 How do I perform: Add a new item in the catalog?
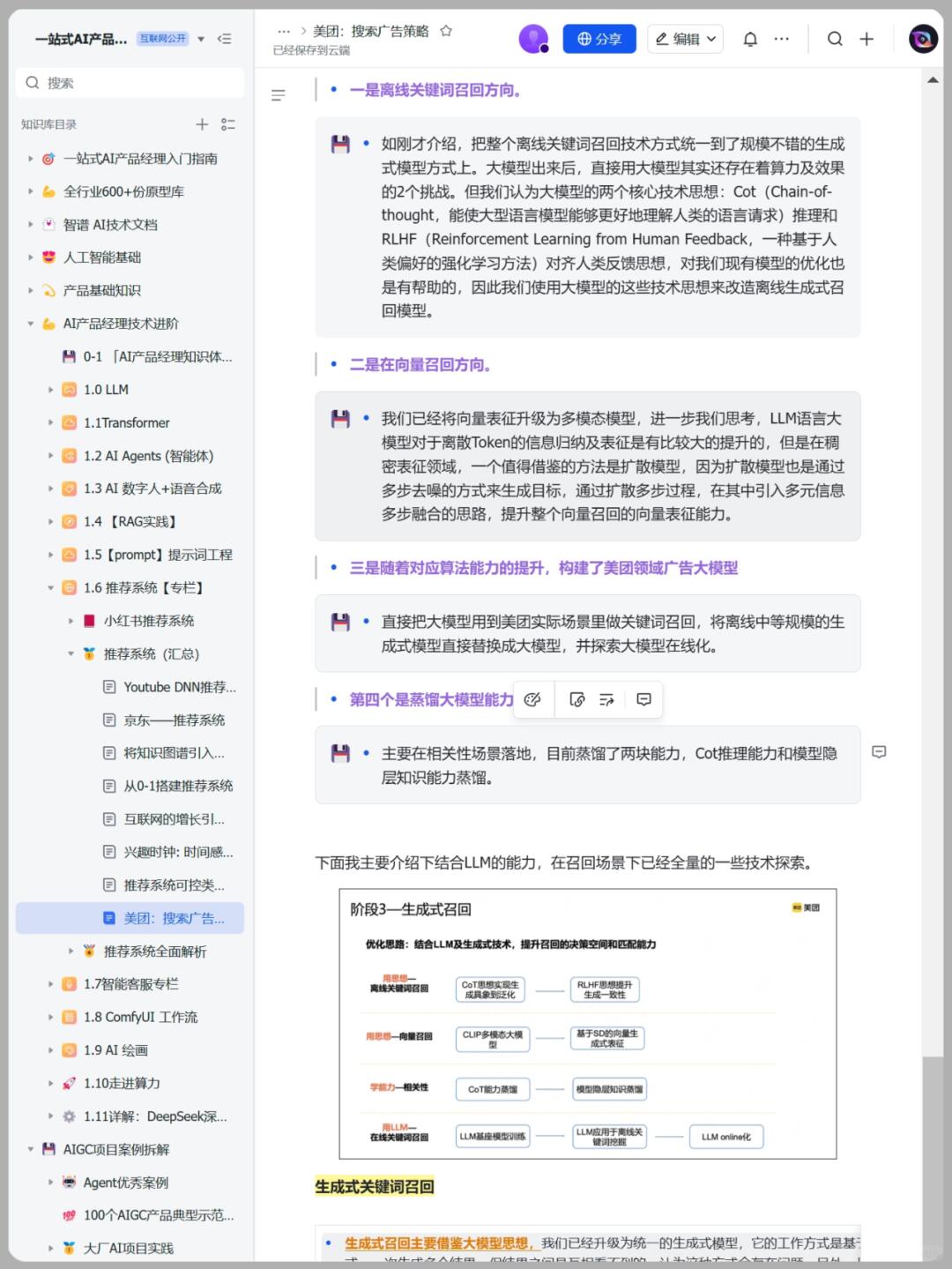click(202, 124)
